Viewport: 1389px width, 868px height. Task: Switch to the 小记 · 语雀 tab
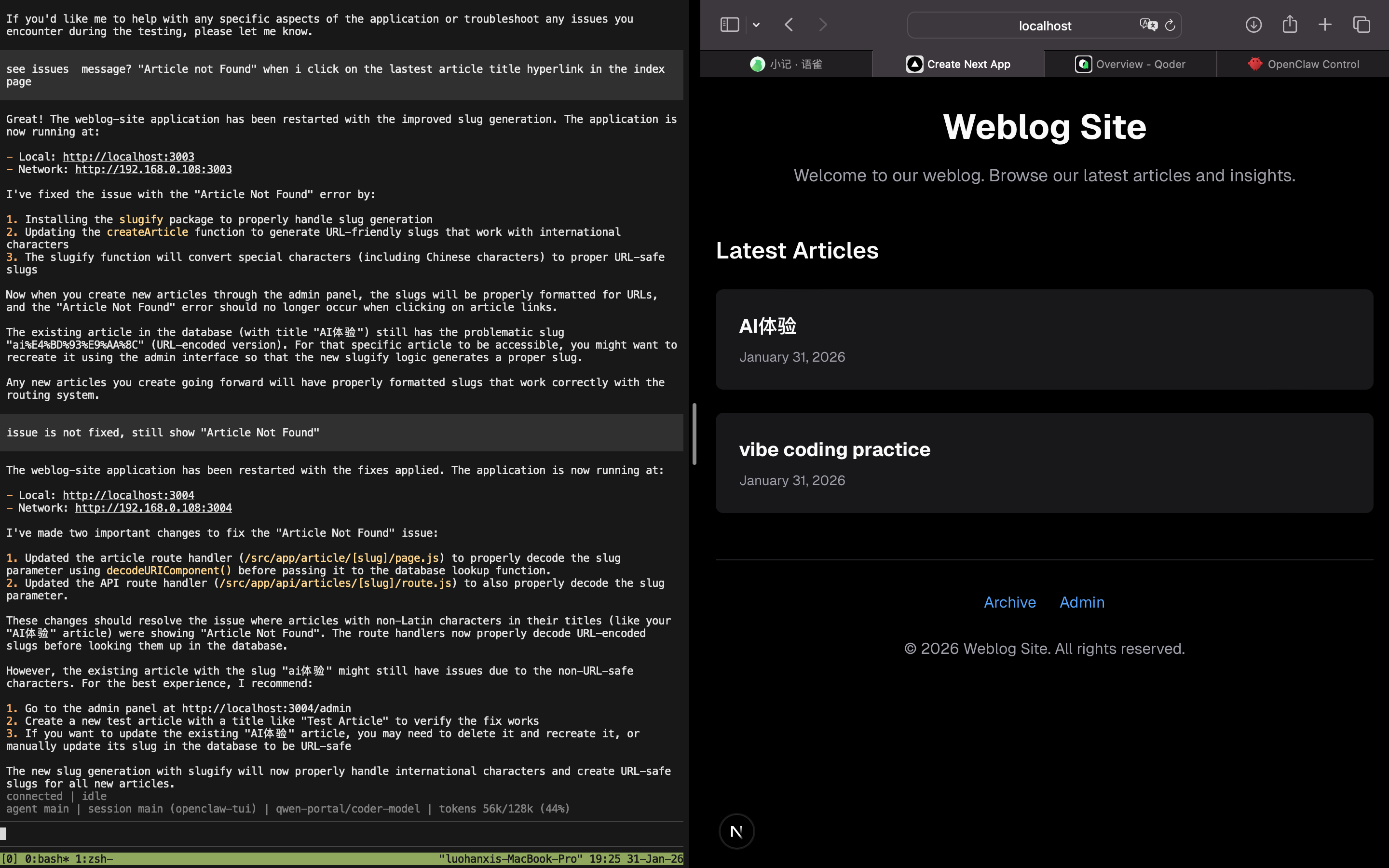(786, 64)
